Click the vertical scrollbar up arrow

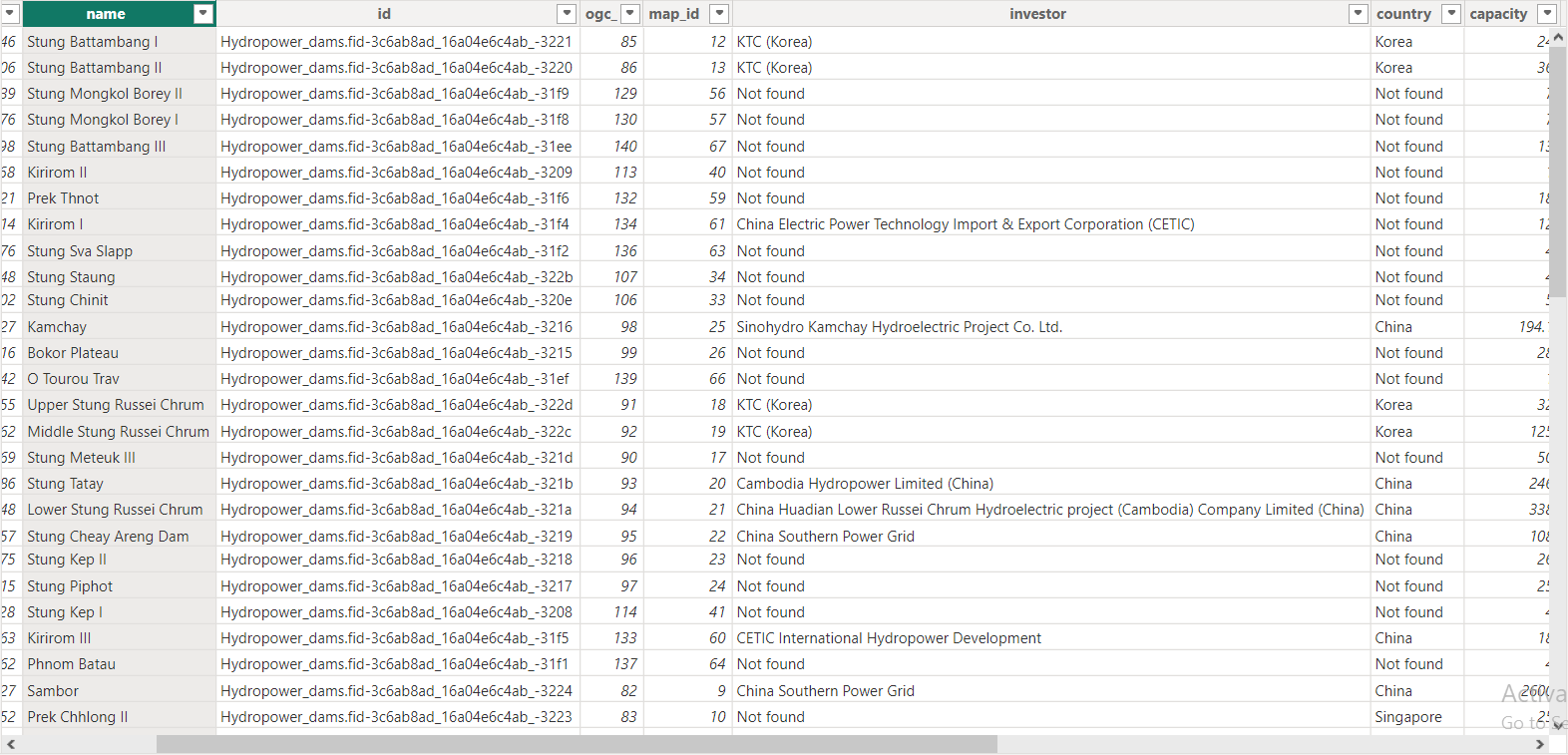1558,37
